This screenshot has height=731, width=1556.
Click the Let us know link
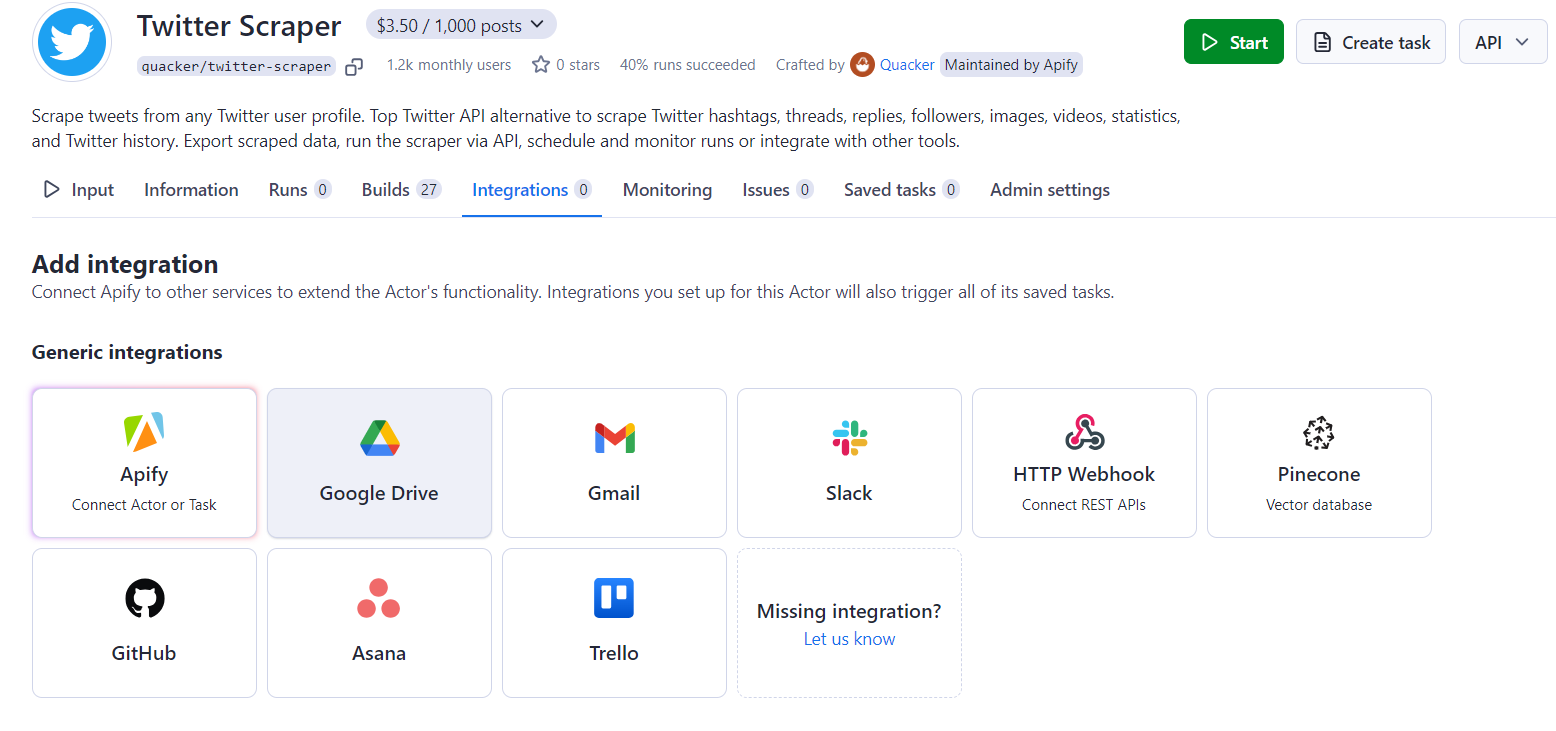coord(849,639)
